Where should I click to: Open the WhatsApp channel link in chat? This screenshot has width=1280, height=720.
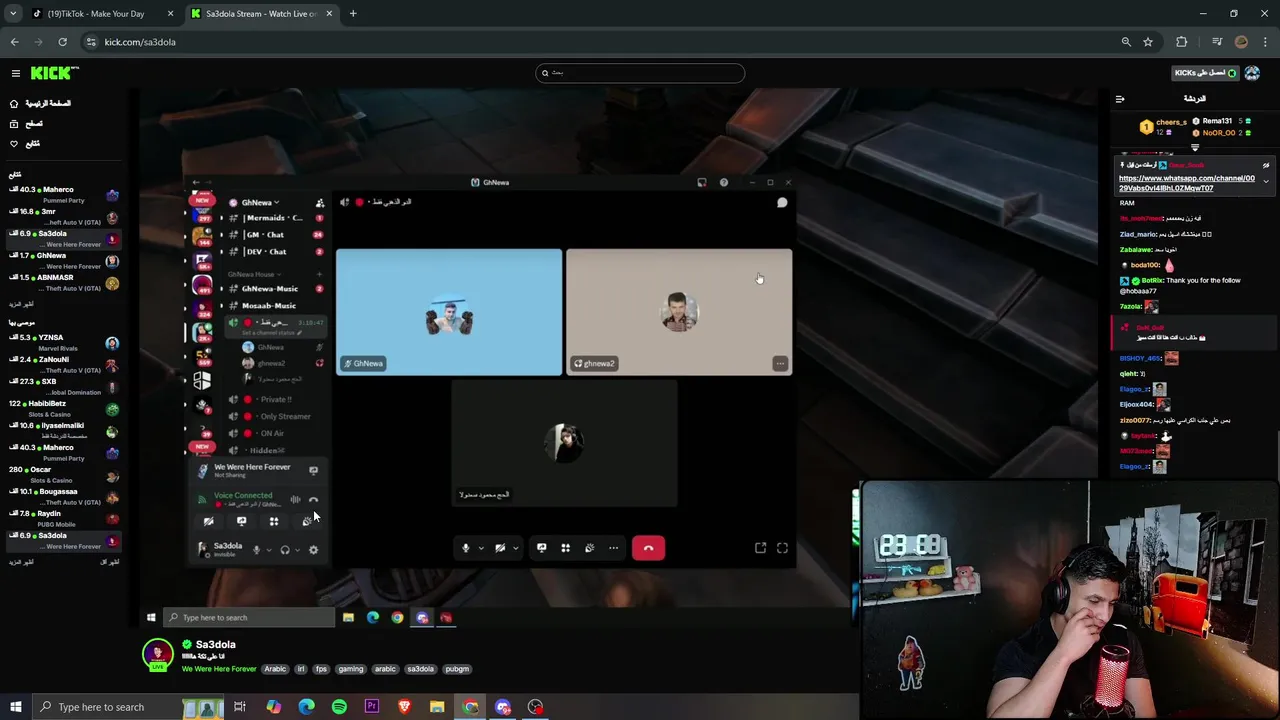click(1186, 183)
